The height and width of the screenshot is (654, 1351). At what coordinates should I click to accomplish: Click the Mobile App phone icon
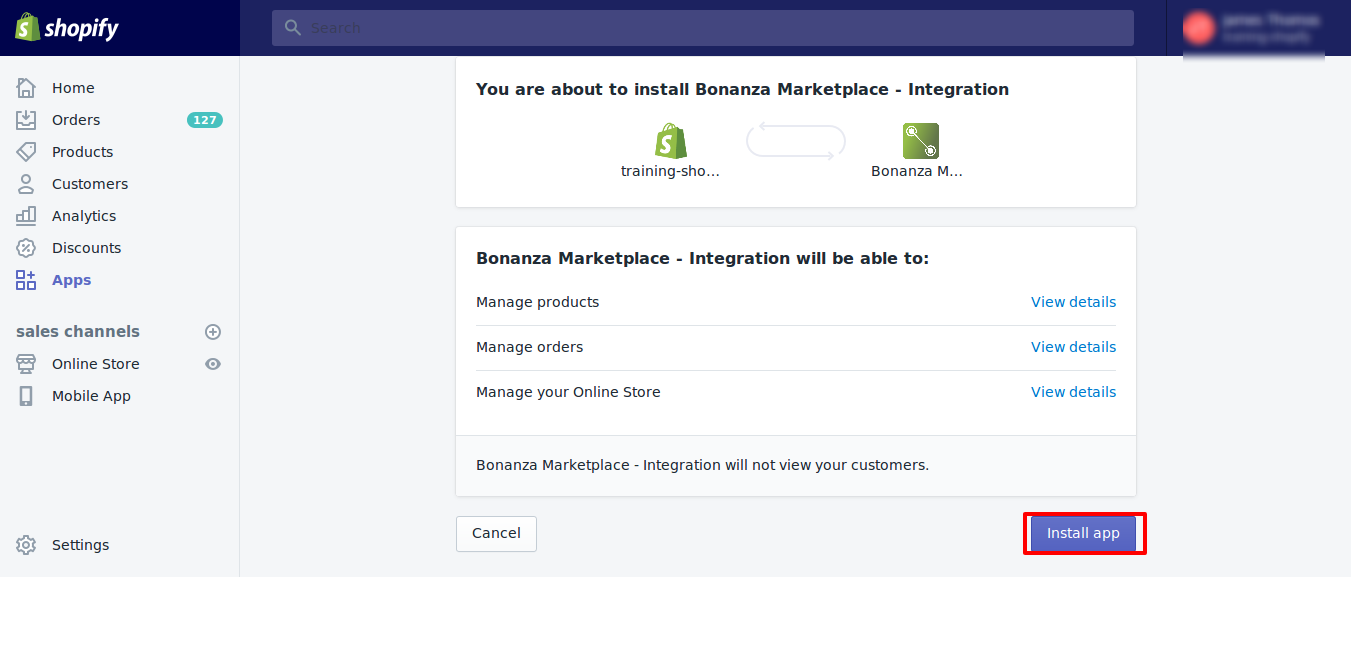(x=26, y=396)
